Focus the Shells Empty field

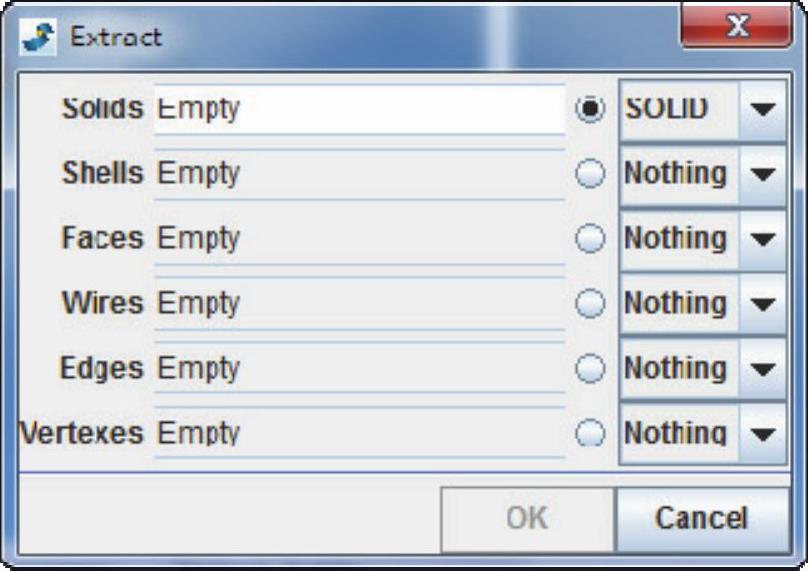click(x=360, y=174)
